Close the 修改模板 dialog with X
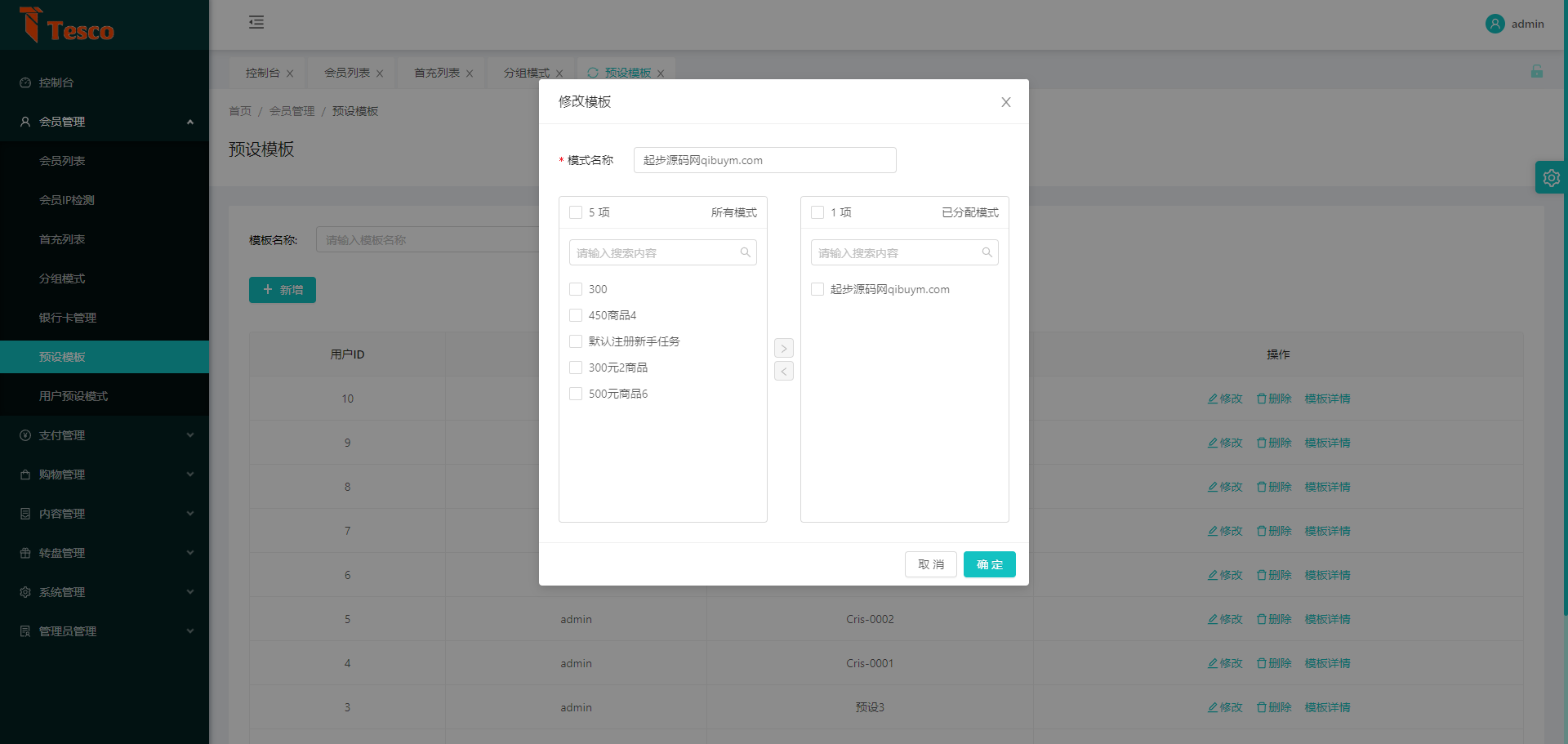Image resolution: width=1568 pixels, height=744 pixels. click(1005, 102)
